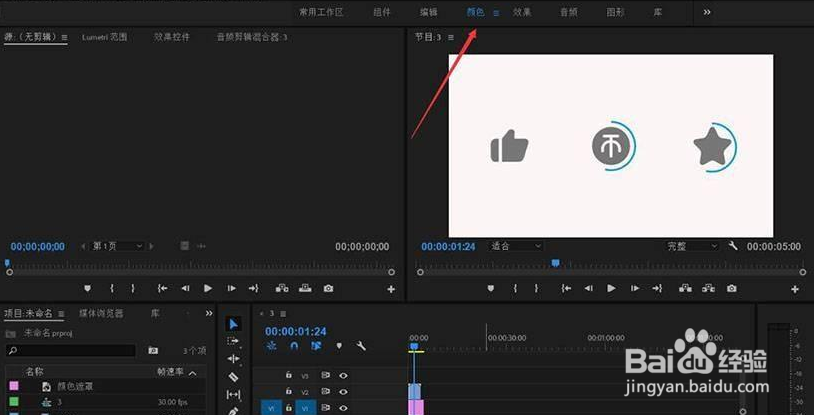Expand workspace overflow chevrons at top
This screenshot has height=415, width=814.
pyautogui.click(x=707, y=12)
